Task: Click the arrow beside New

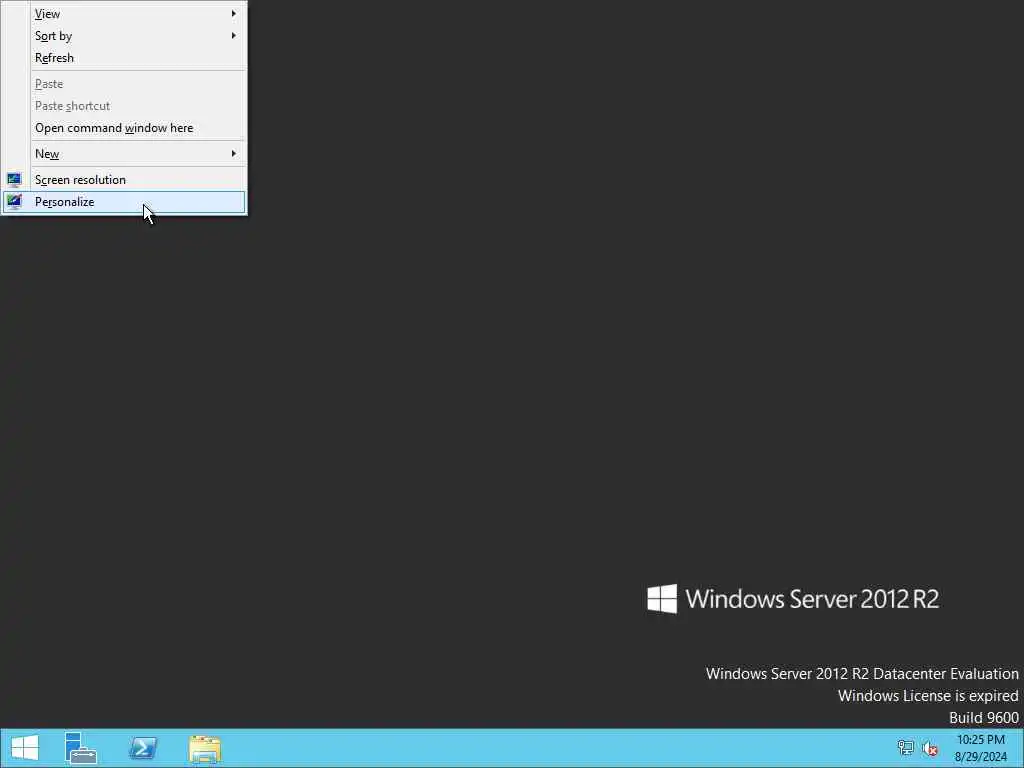Action: (x=234, y=154)
